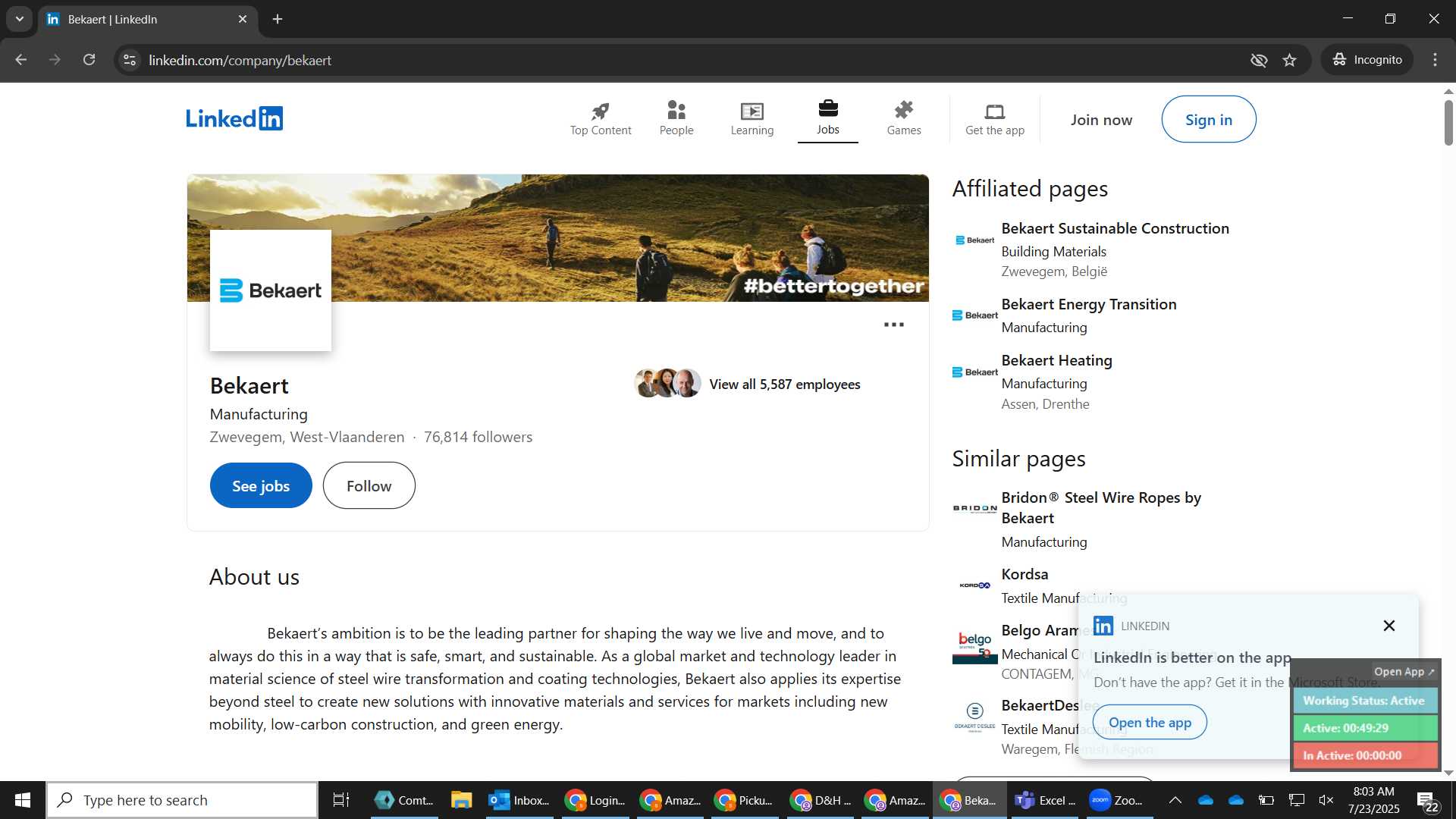Open Top Content from navigation
Screen dimensions: 1456x819
click(x=601, y=119)
